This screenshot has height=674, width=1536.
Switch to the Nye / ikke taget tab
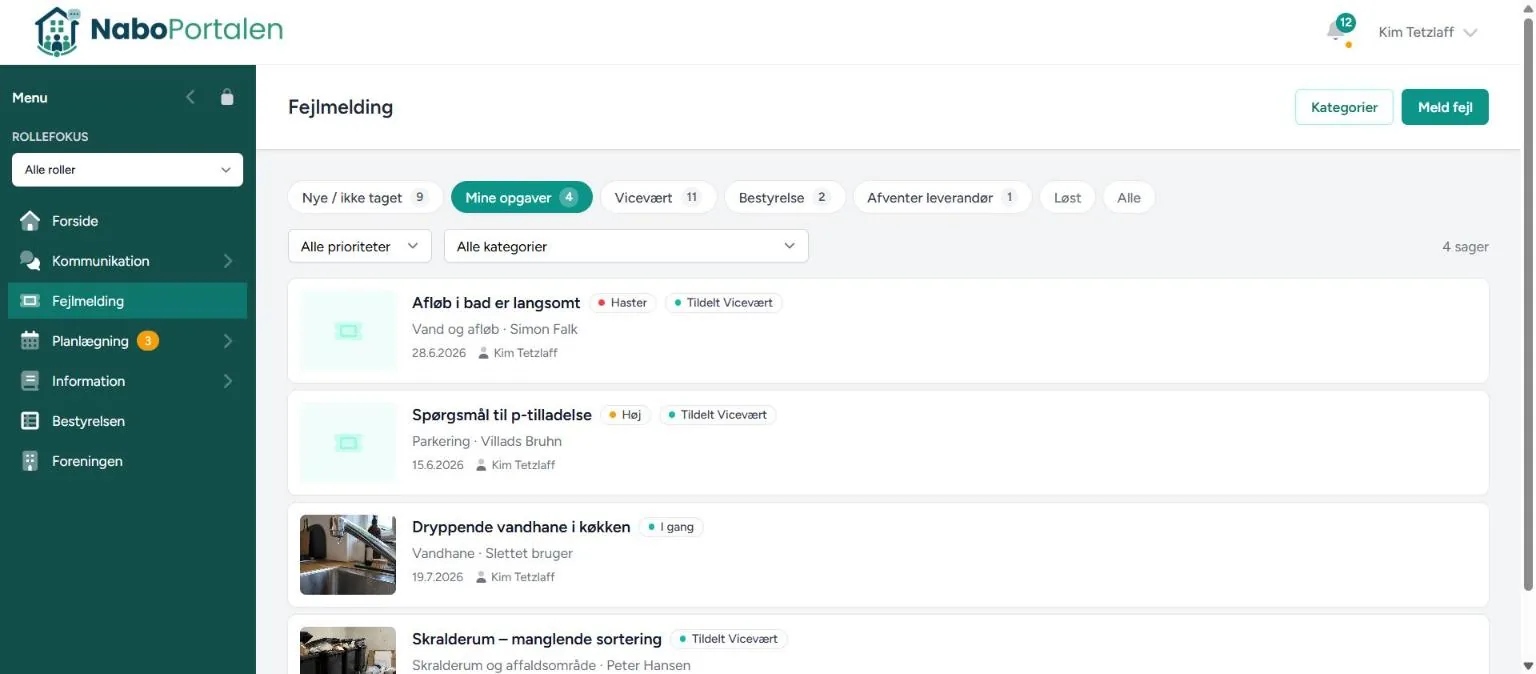[x=365, y=198]
